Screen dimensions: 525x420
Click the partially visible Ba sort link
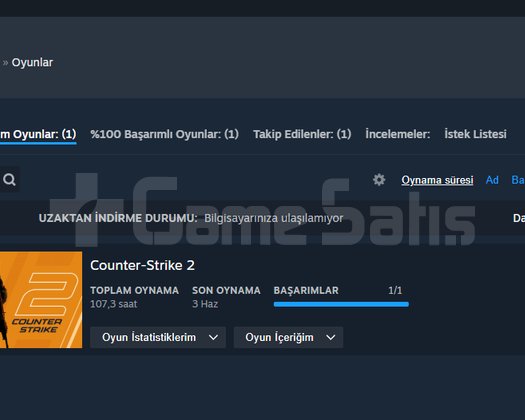pyautogui.click(x=518, y=180)
